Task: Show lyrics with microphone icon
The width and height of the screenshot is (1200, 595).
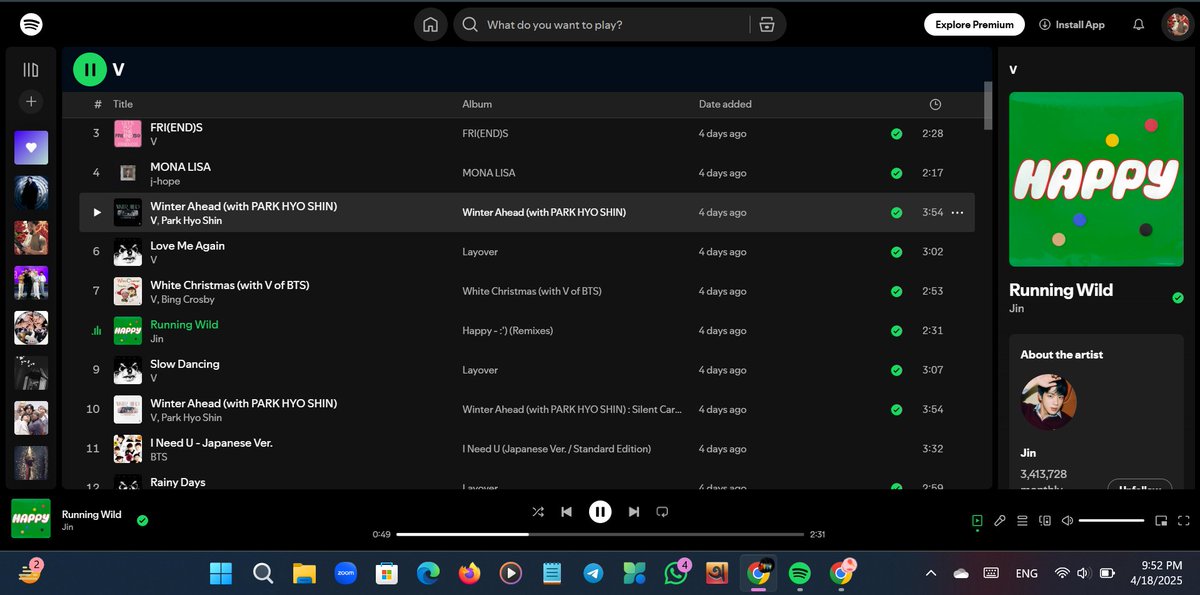Action: [1000, 520]
